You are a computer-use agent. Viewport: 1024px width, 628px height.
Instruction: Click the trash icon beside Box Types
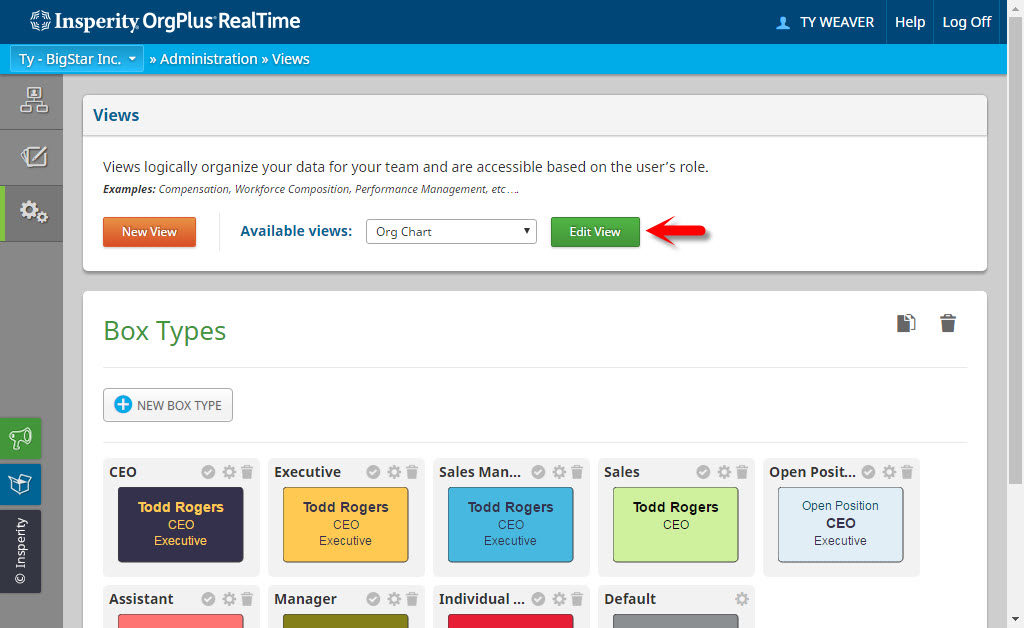pyautogui.click(x=948, y=323)
